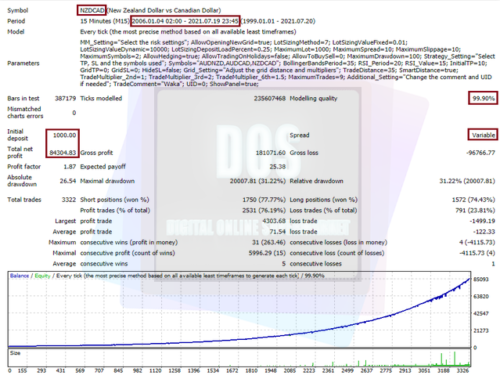Image resolution: width=500 pixels, height=379 pixels.
Task: Click the Parameters row label
Action: [23, 63]
